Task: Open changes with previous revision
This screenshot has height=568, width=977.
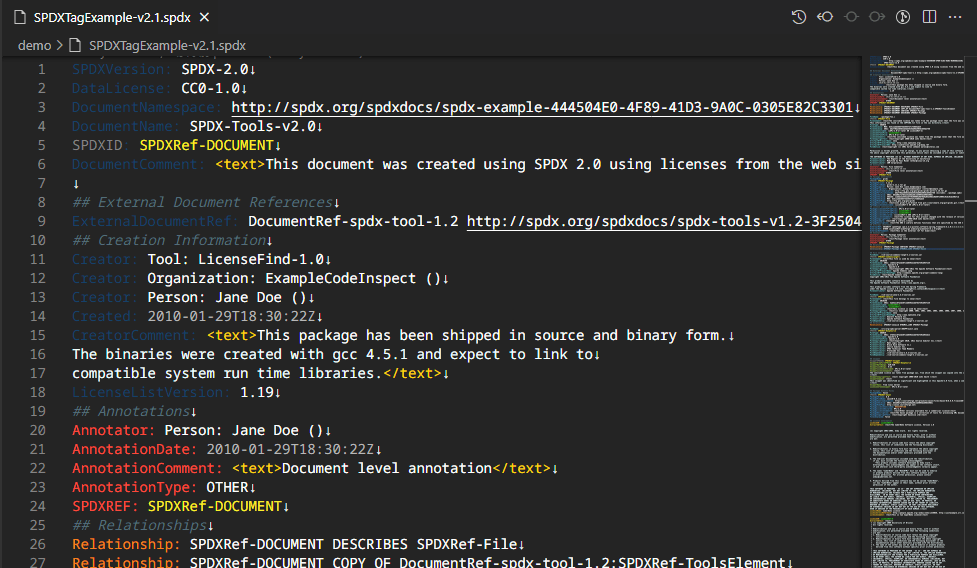Action: pos(825,17)
